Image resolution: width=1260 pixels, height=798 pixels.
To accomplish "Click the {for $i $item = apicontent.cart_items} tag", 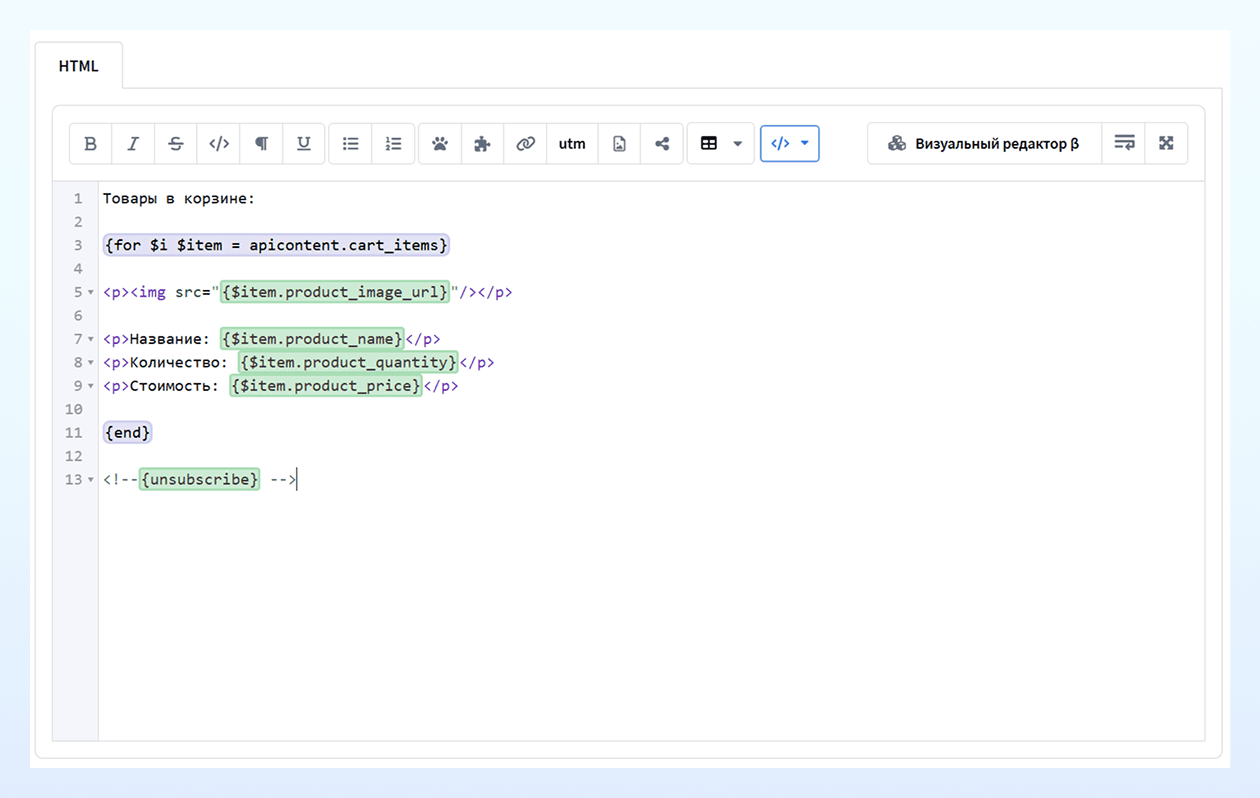I will click(x=276, y=245).
